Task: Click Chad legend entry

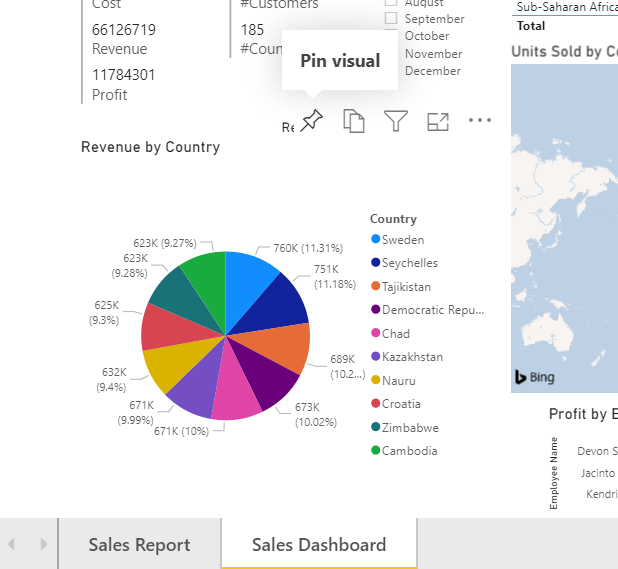Action: coord(395,334)
